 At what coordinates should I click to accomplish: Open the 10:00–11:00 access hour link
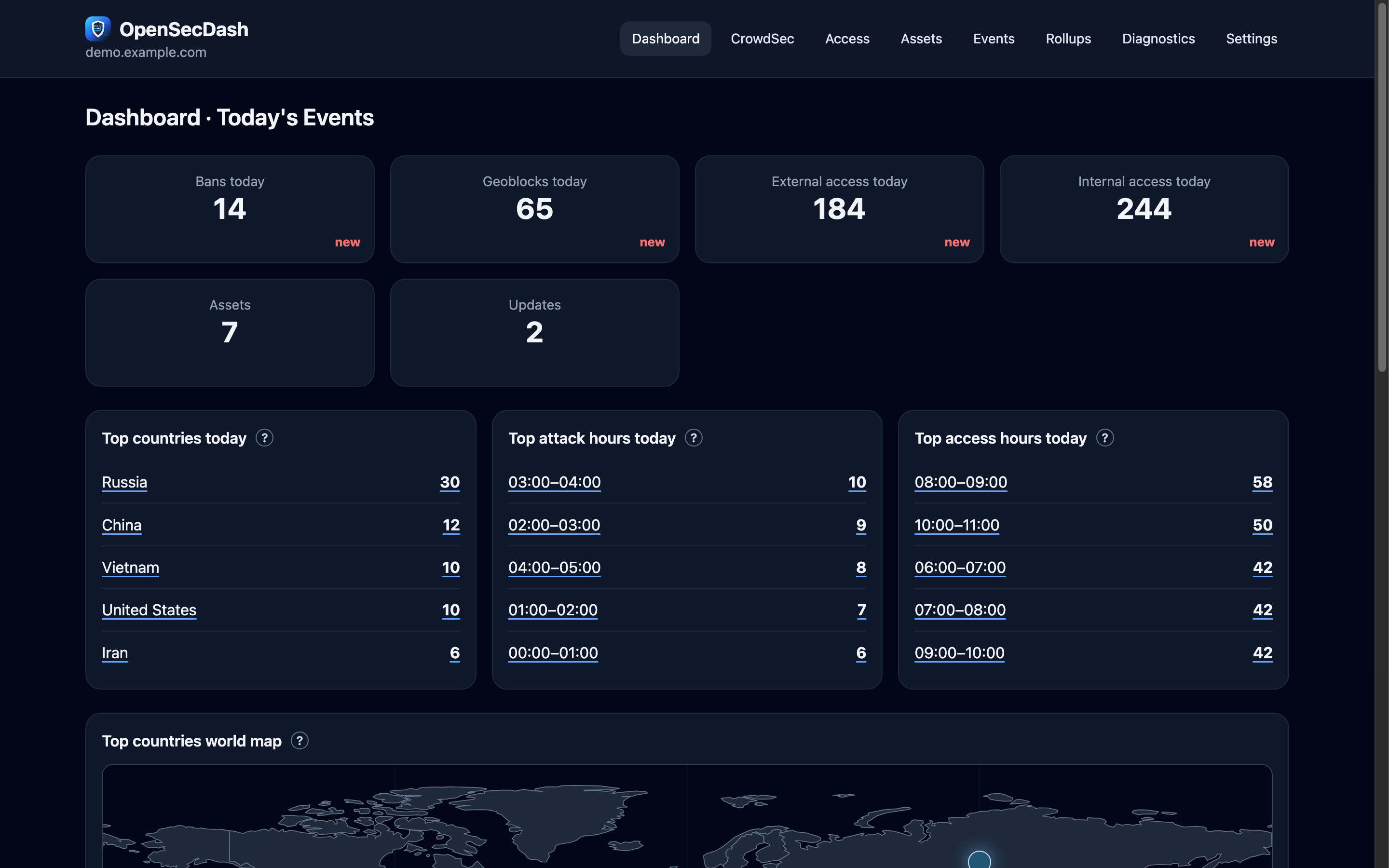(x=957, y=525)
